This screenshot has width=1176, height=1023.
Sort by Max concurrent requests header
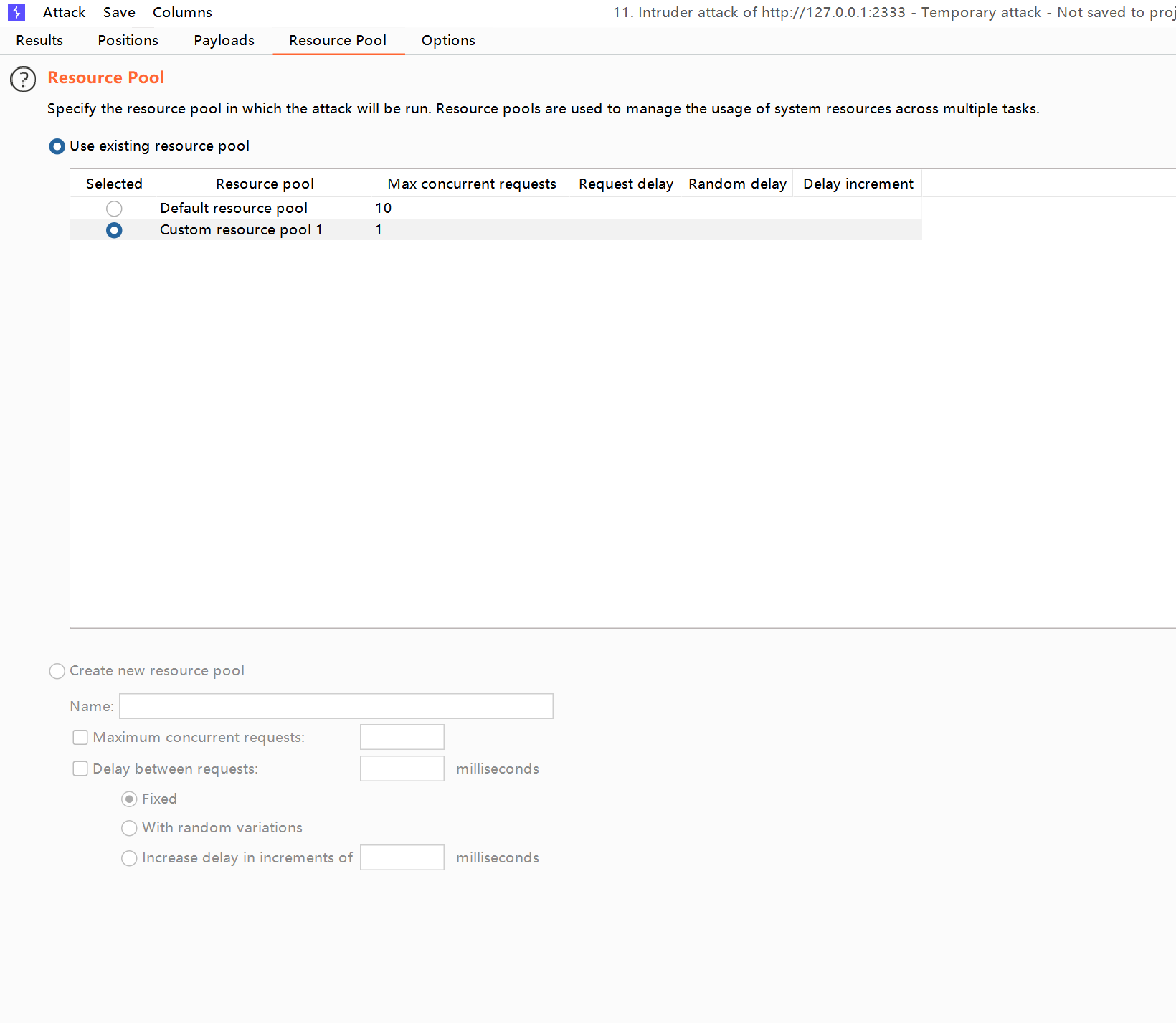[471, 184]
